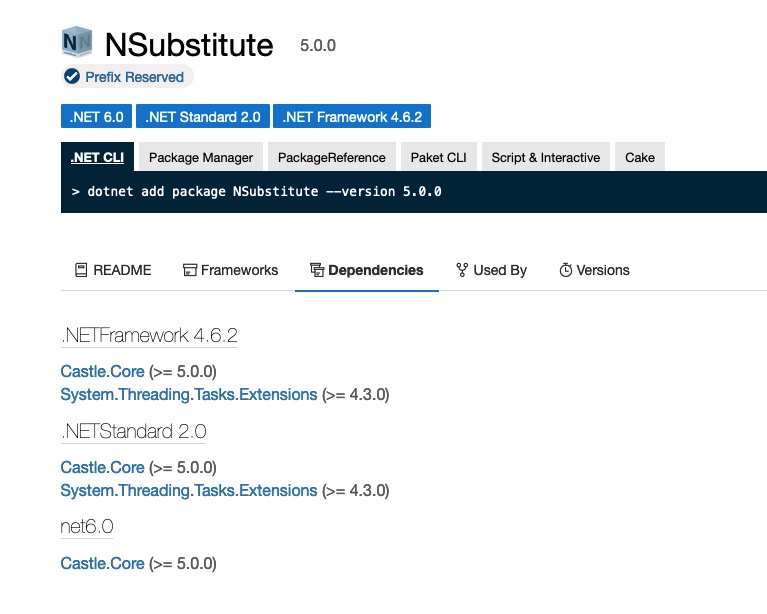Viewport: 767px width, 614px height.
Task: Select the Dependencies section tab
Action: click(367, 270)
